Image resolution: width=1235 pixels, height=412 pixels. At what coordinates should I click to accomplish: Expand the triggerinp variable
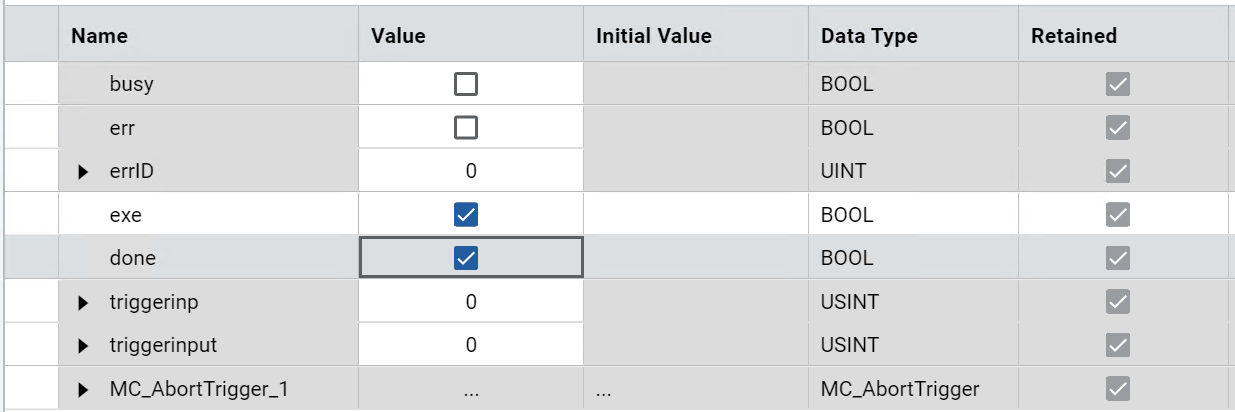coord(84,302)
